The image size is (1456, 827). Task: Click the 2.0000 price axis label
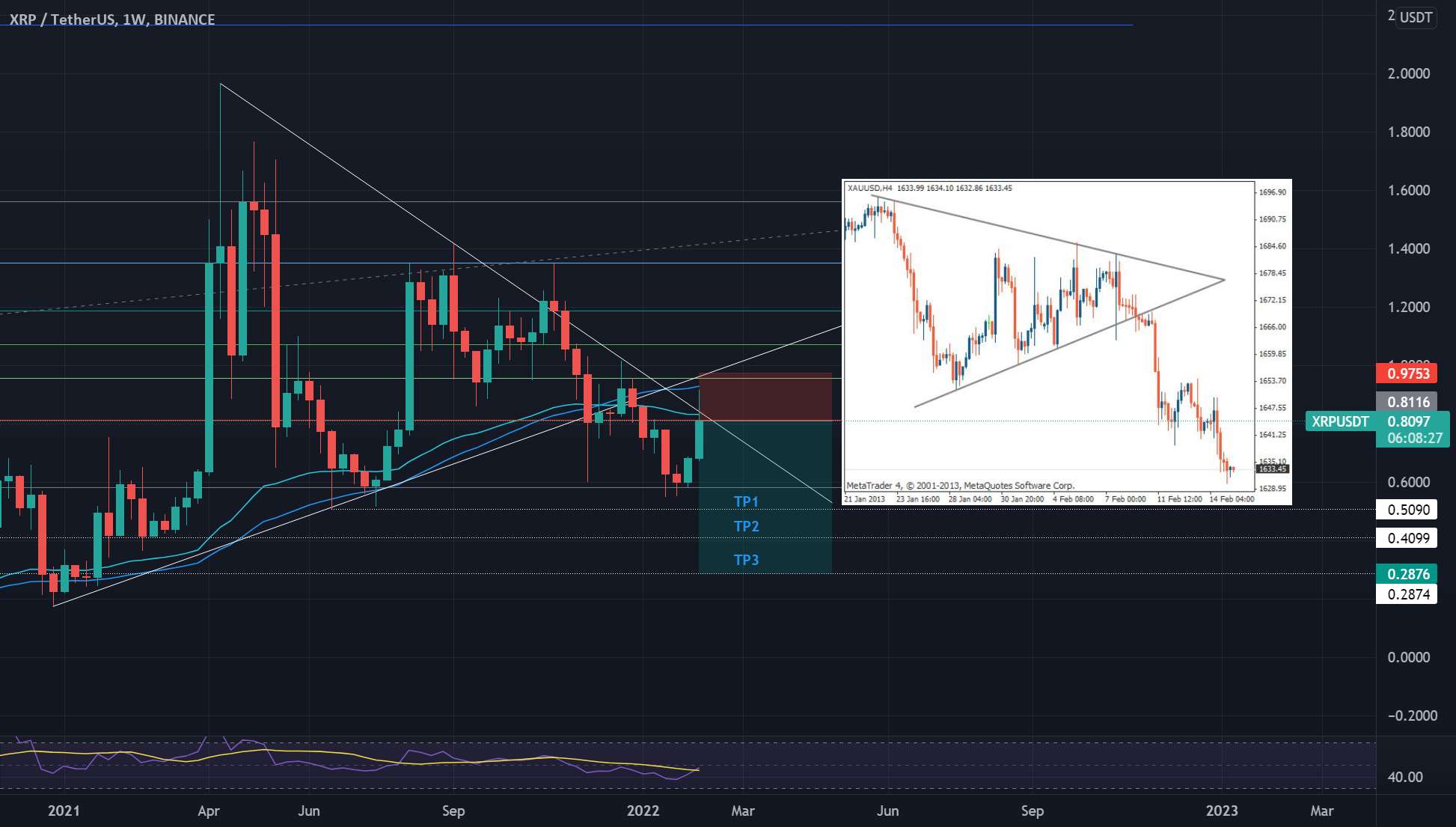(1408, 73)
